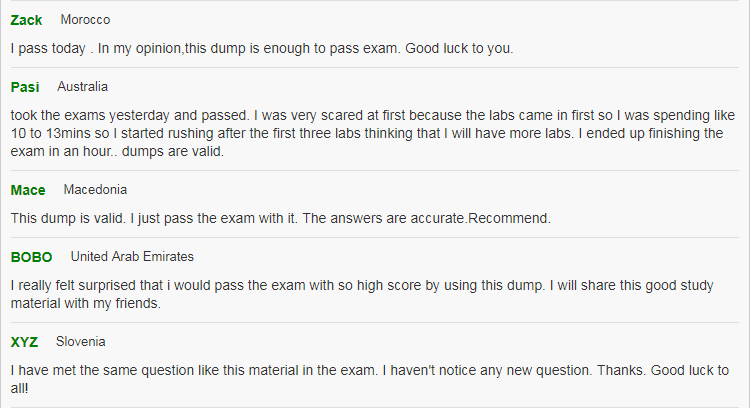The image size is (751, 408).
Task: Select the Morocco country label
Action: pyautogui.click(x=85, y=20)
